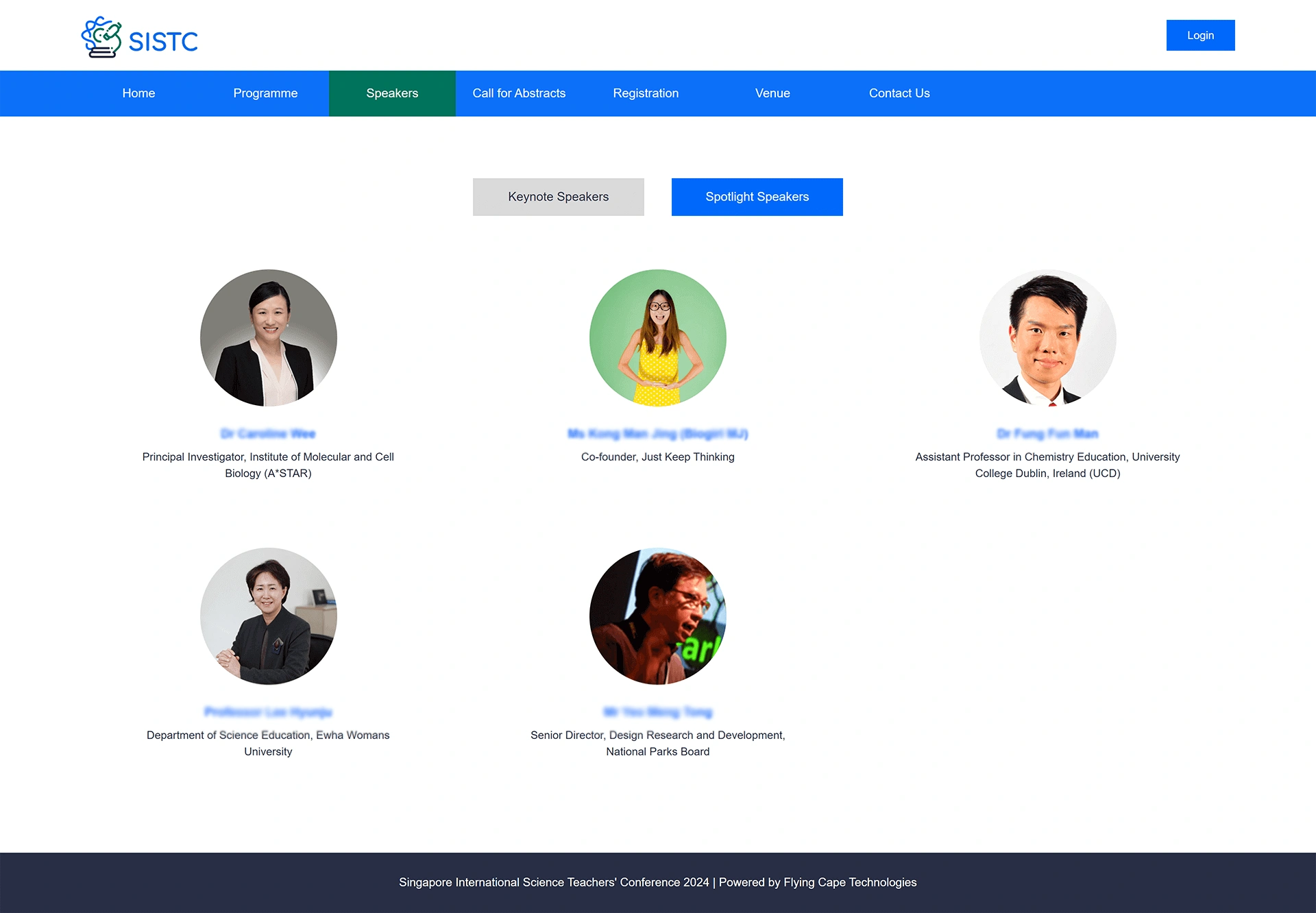Screen dimensions: 1316x913
Task: Open the name link above 'Co-founder, Just Keep Thinking'
Action: 657,434
